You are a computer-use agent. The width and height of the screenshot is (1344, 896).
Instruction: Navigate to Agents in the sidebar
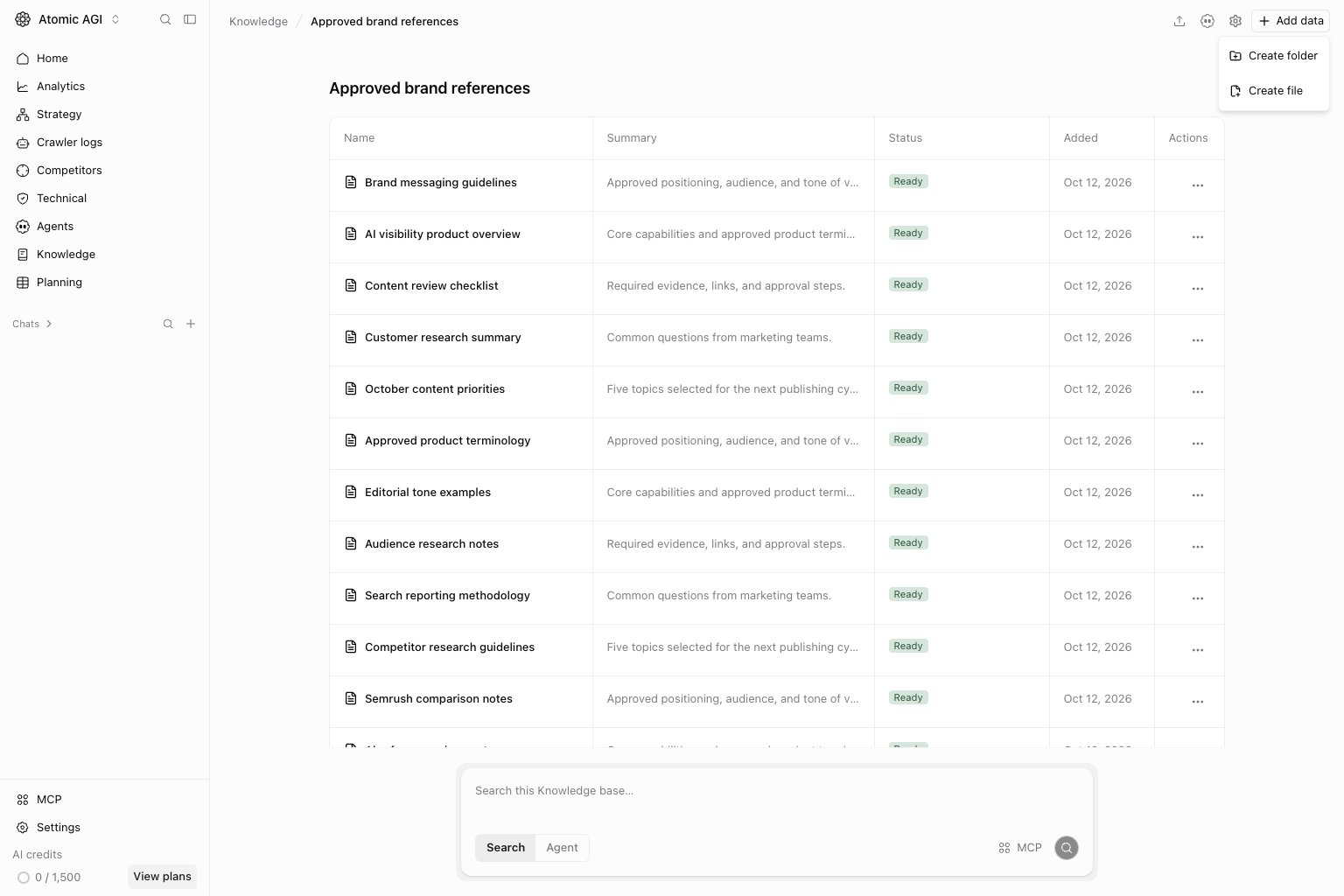[x=105, y=227]
